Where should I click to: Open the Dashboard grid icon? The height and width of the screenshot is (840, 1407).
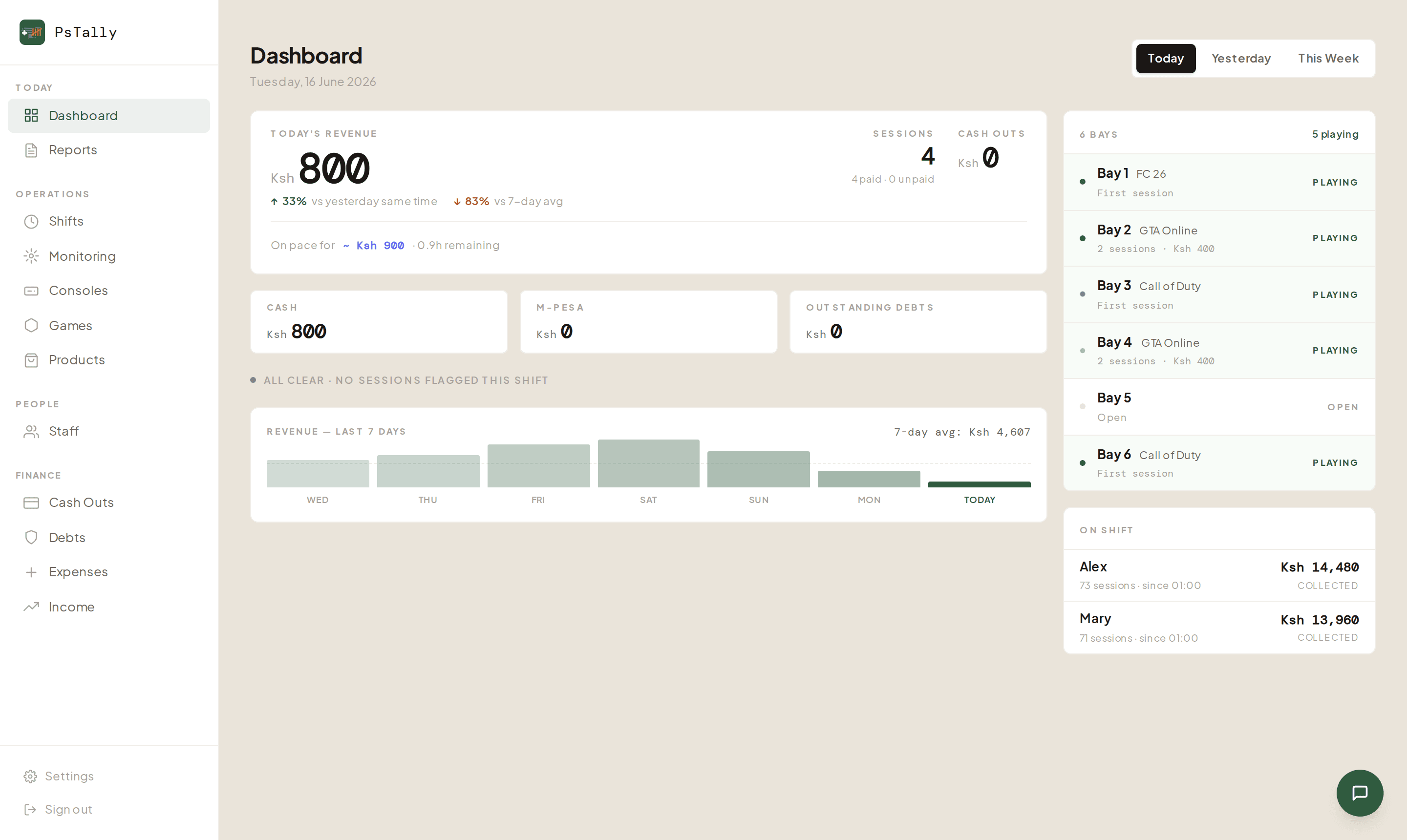pyautogui.click(x=31, y=115)
